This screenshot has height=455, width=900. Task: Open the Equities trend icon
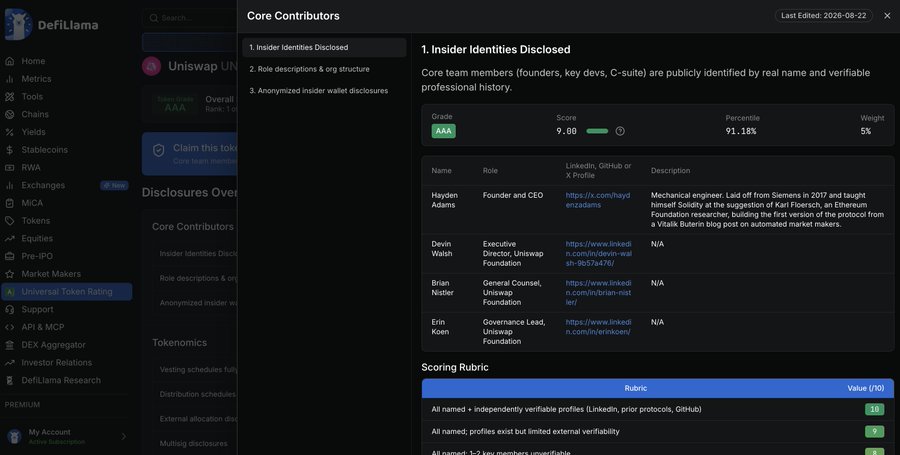[x=10, y=239]
